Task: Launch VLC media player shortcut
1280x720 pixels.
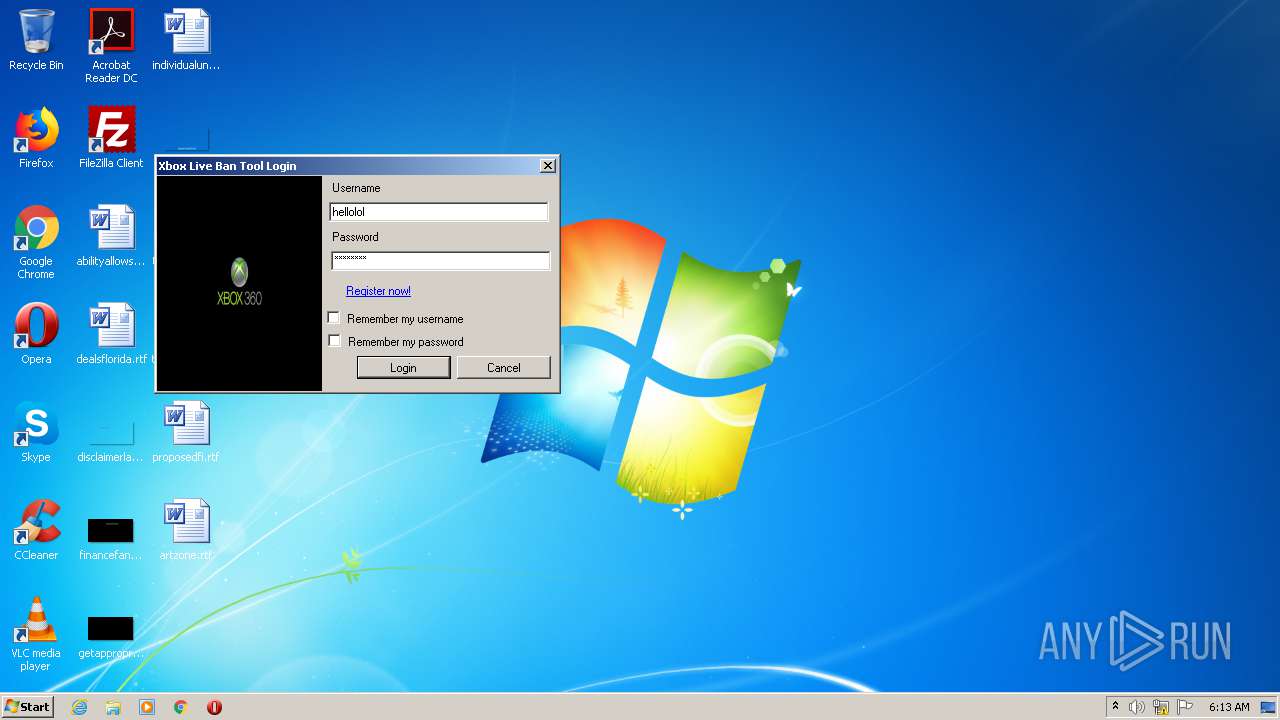Action: pos(36,635)
